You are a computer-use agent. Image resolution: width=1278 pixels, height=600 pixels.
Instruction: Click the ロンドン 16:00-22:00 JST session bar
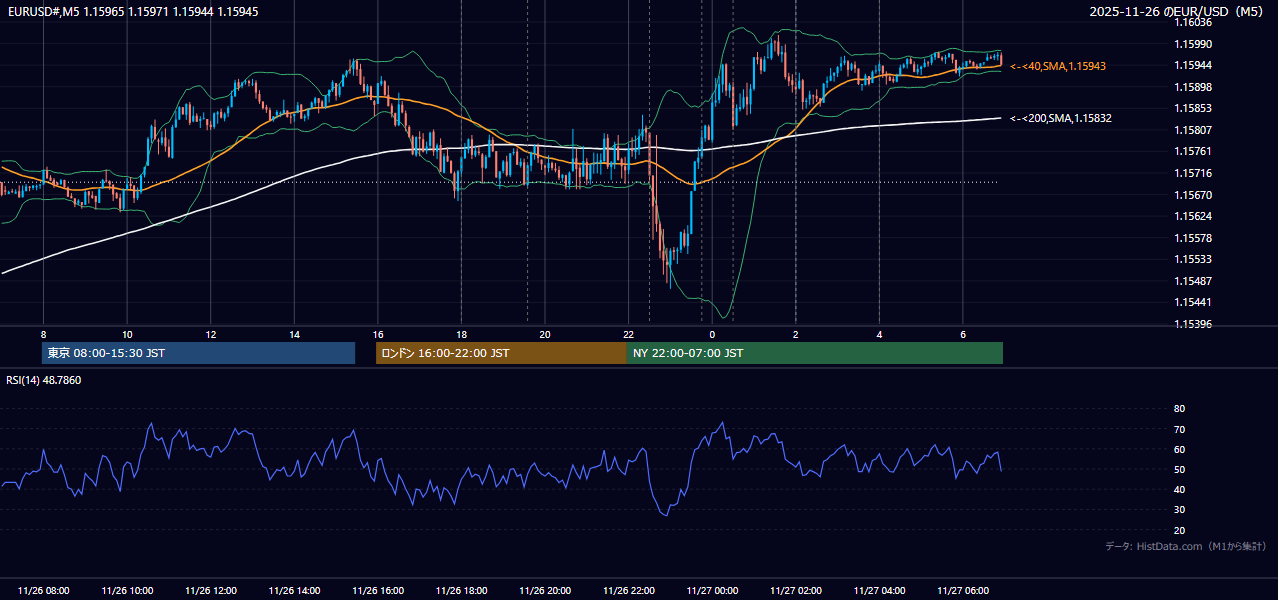[501, 353]
